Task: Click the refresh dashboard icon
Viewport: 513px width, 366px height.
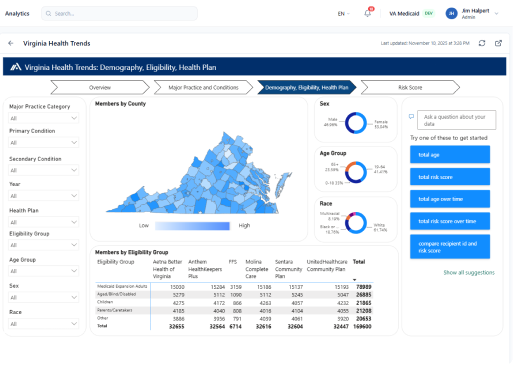Action: pyautogui.click(x=482, y=43)
